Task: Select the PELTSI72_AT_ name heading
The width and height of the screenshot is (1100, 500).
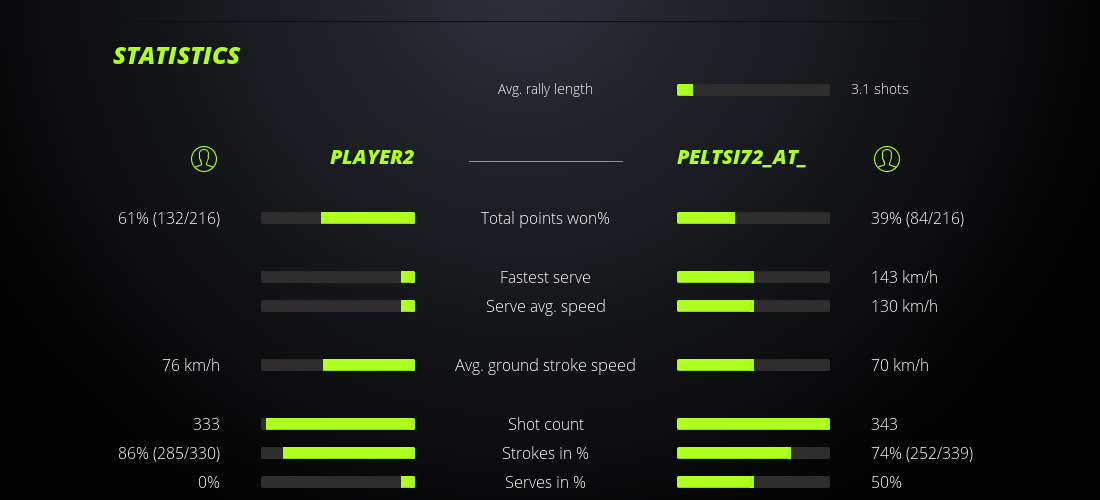Action: (741, 158)
